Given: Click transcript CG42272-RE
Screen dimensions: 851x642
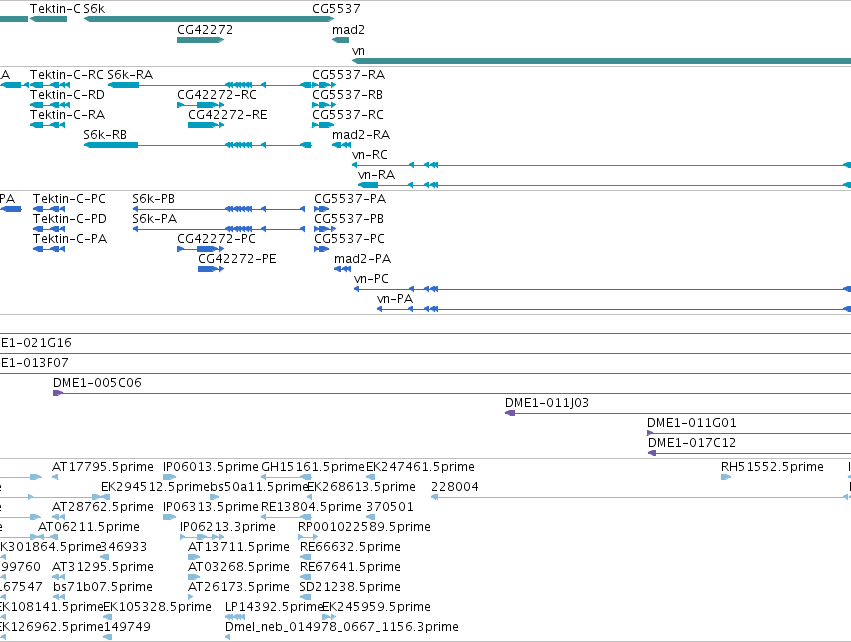Looking at the screenshot, I should pos(206,125).
